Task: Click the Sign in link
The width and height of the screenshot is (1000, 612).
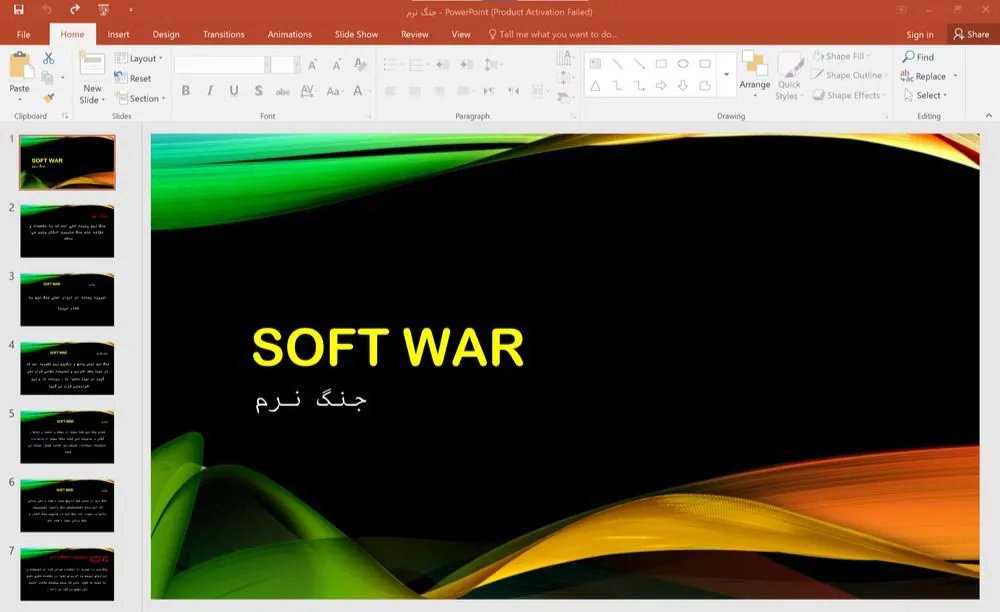Action: pos(919,33)
